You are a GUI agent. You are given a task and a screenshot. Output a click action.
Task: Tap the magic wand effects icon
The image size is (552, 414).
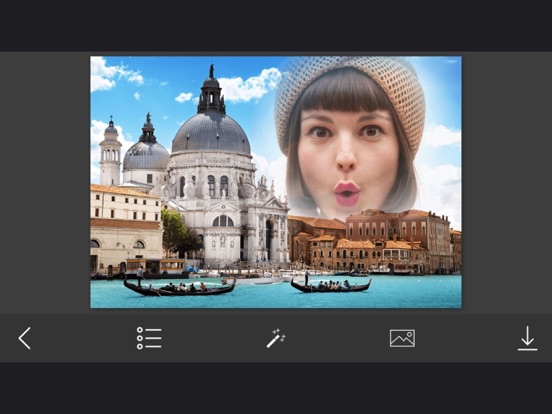[276, 338]
